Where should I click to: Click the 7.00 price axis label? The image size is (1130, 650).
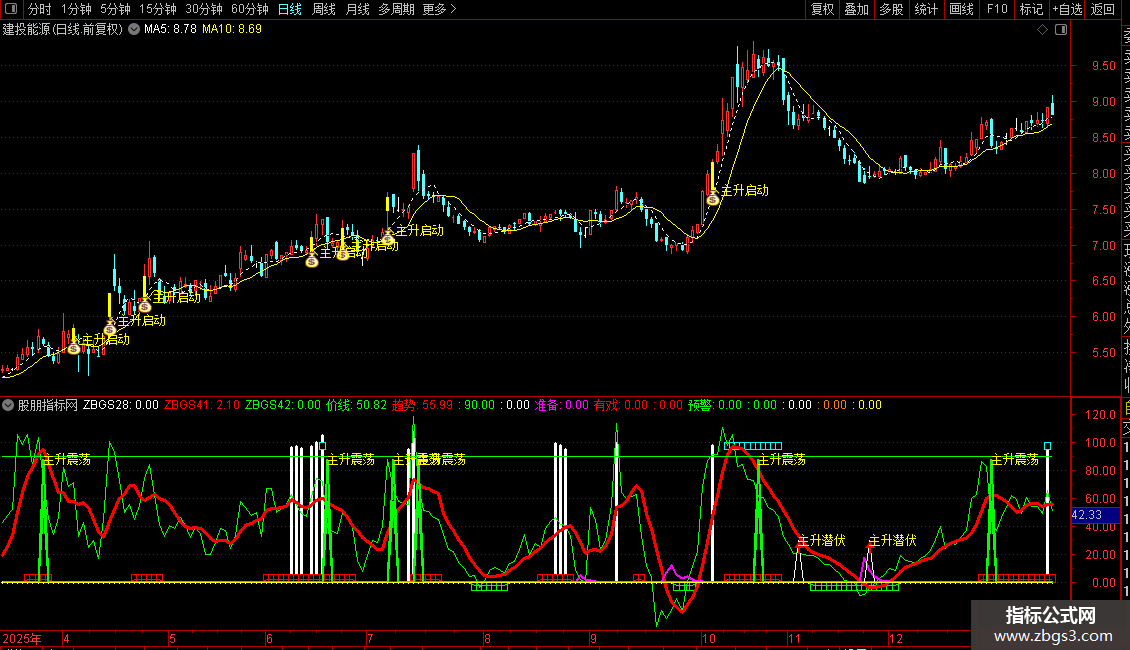(x=1103, y=246)
